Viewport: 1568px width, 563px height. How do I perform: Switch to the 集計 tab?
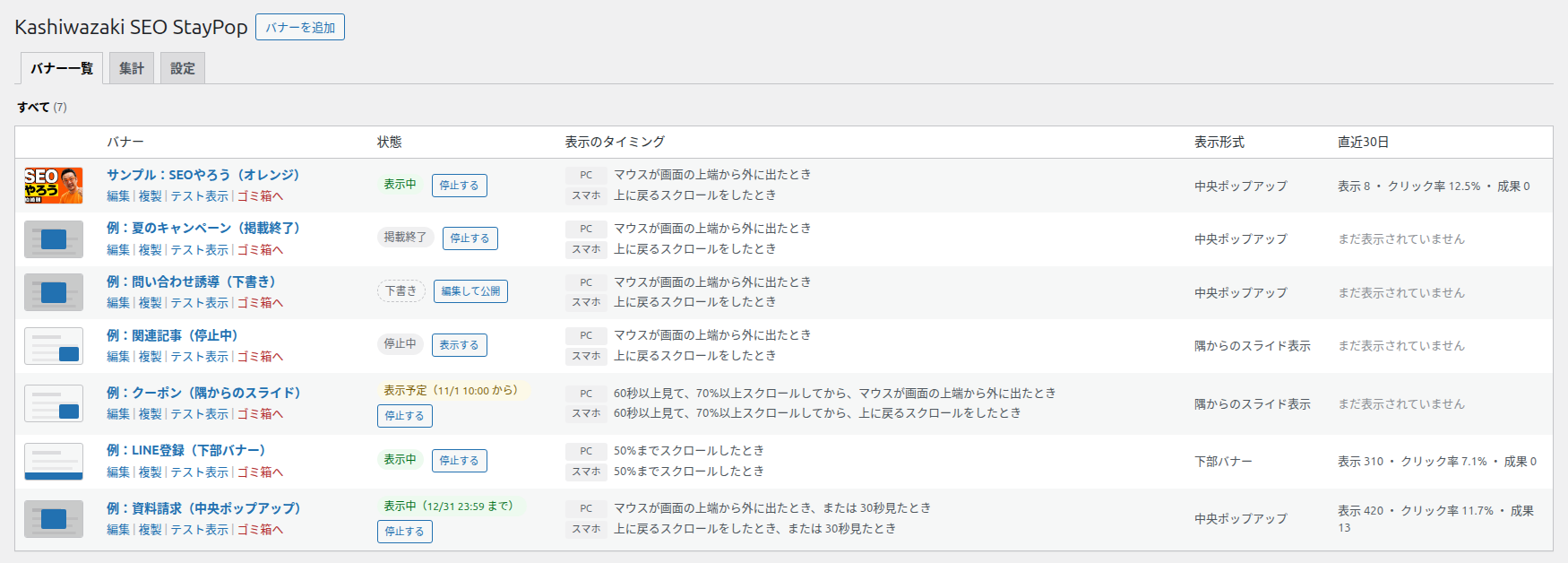pyautogui.click(x=132, y=68)
